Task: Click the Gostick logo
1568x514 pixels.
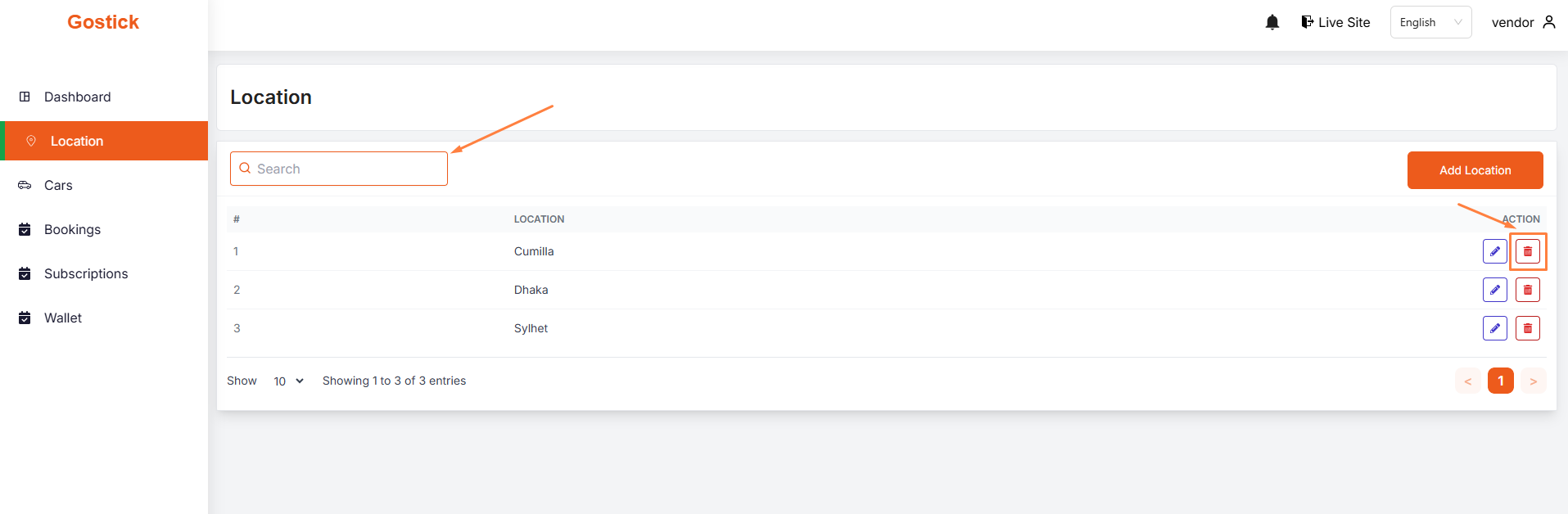Action: click(x=103, y=22)
